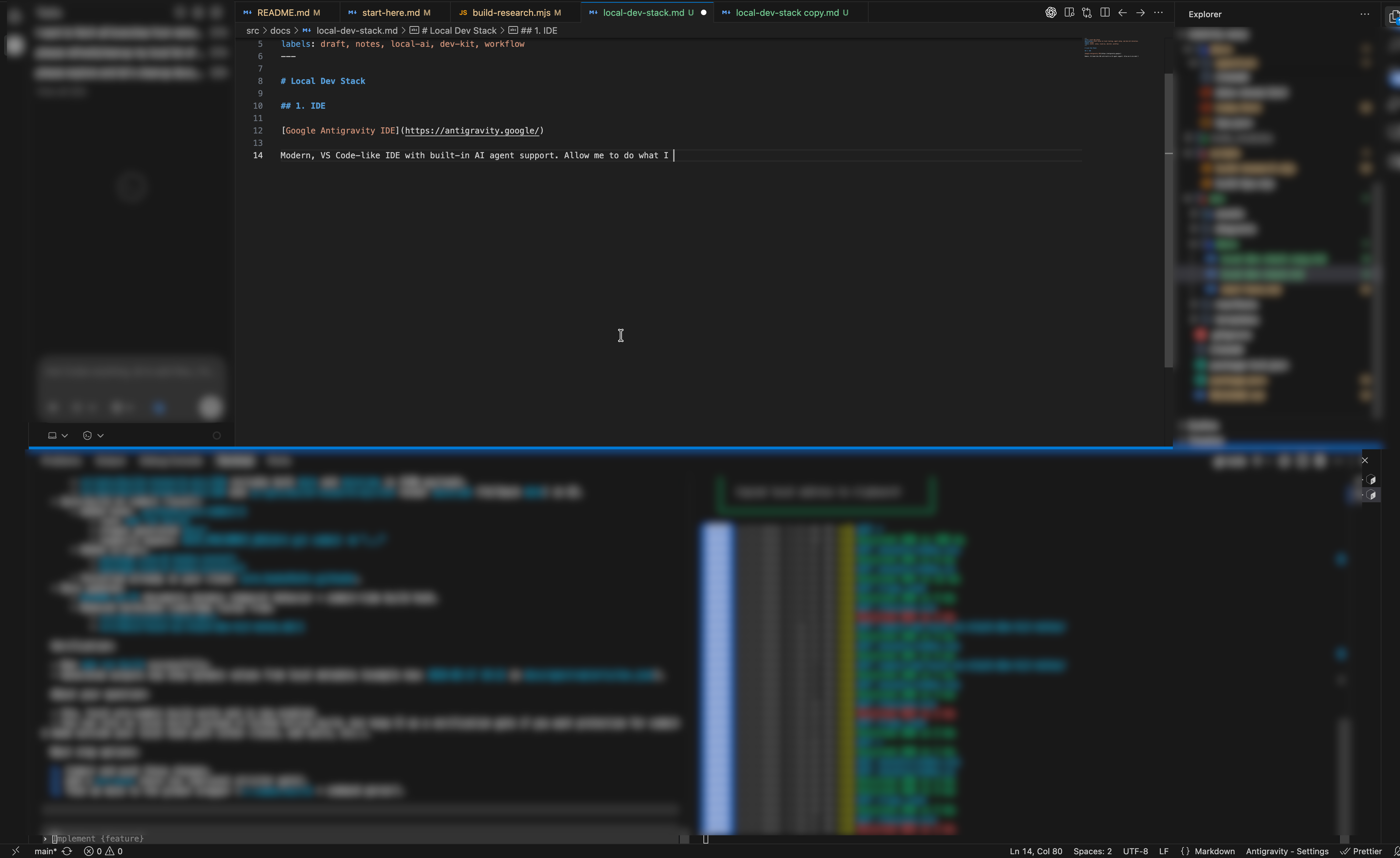Open the Markdown preview to the side
This screenshot has height=858, width=1400.
[1070, 12]
